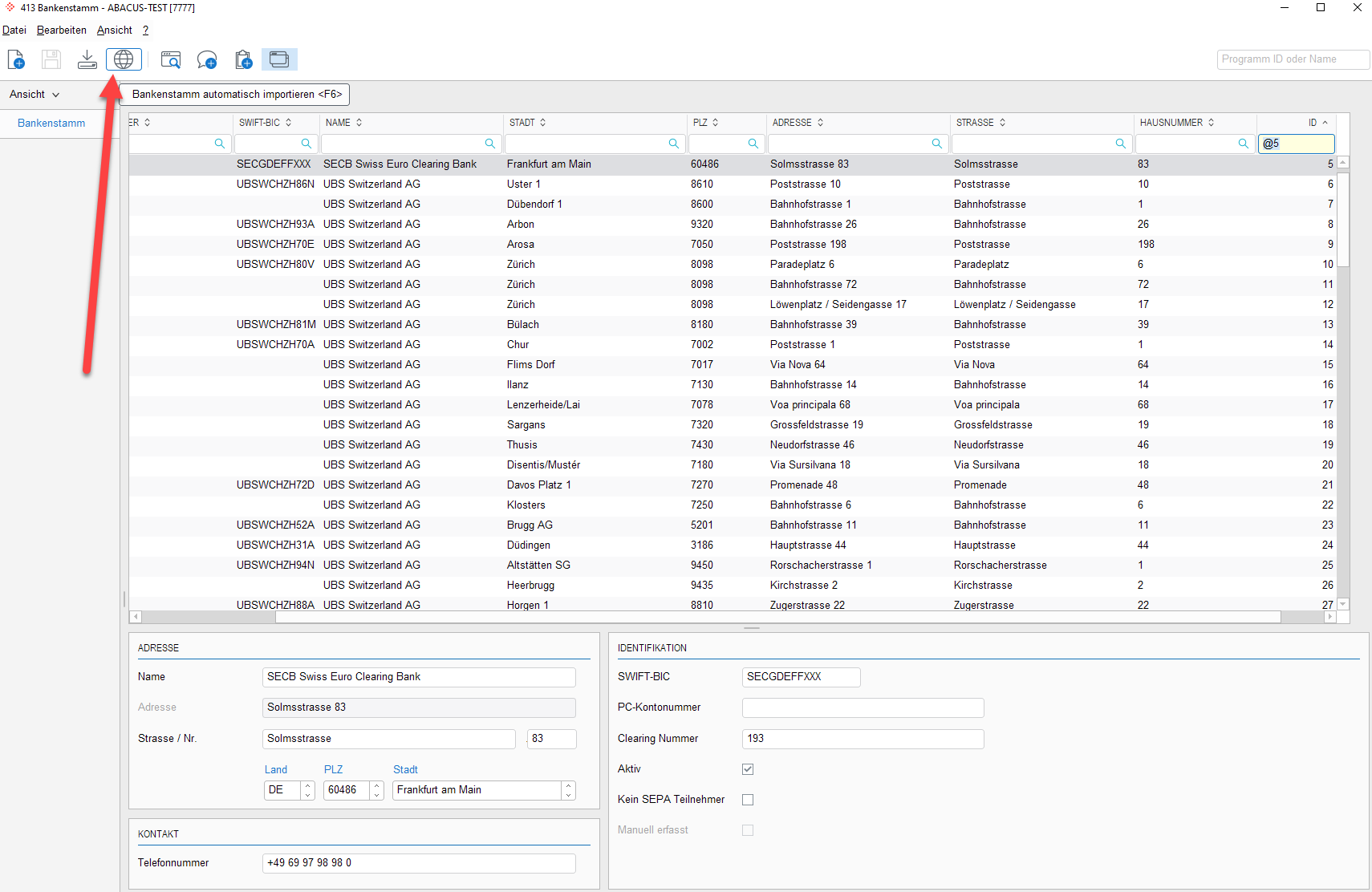Click the UBSWCHZH80V cell
Screen dimensions: 1372x892
pos(275,264)
